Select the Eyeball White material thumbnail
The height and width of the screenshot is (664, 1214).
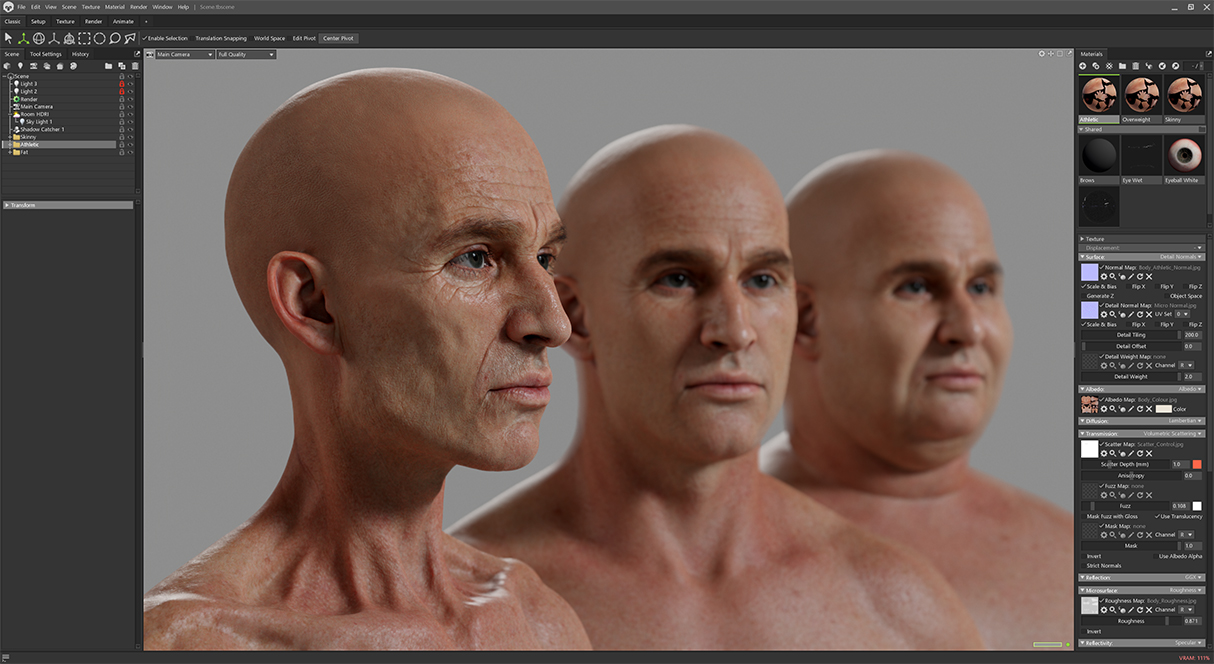[1184, 156]
